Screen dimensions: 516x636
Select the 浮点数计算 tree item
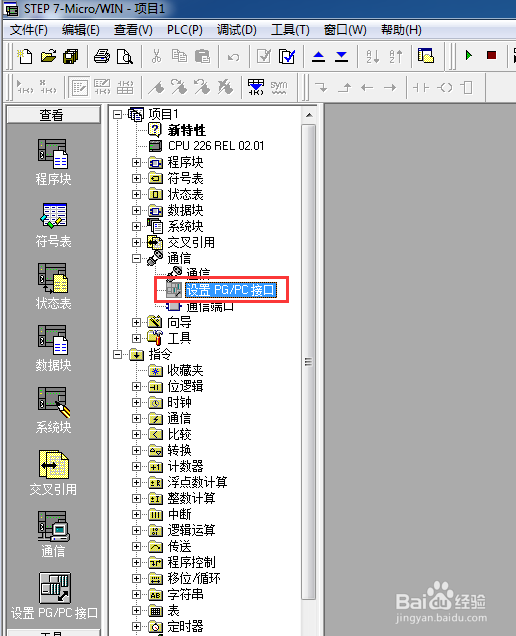coord(198,482)
